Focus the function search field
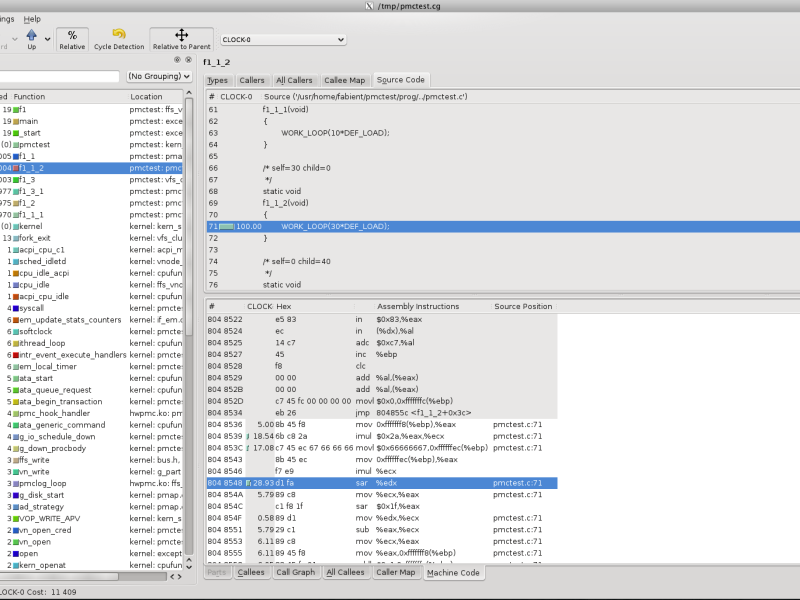 (x=59, y=76)
